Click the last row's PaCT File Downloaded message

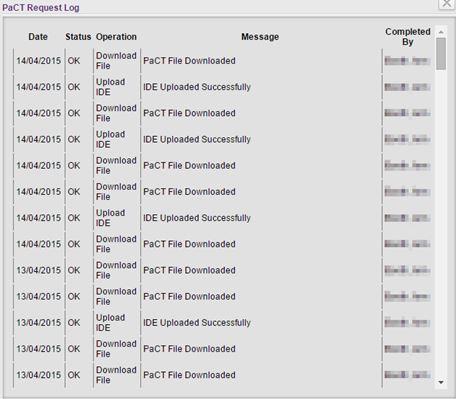(189, 375)
